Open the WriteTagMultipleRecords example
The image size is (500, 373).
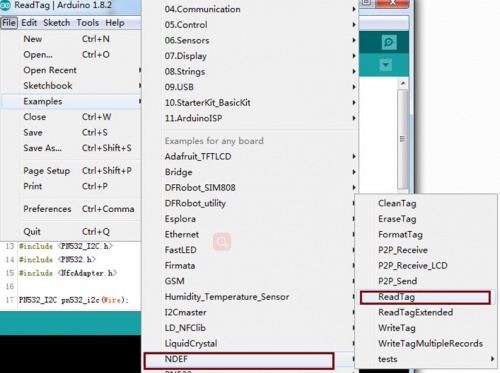pyautogui.click(x=426, y=344)
